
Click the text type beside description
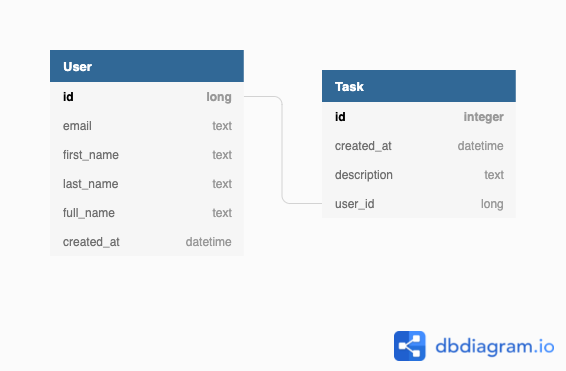coord(494,175)
